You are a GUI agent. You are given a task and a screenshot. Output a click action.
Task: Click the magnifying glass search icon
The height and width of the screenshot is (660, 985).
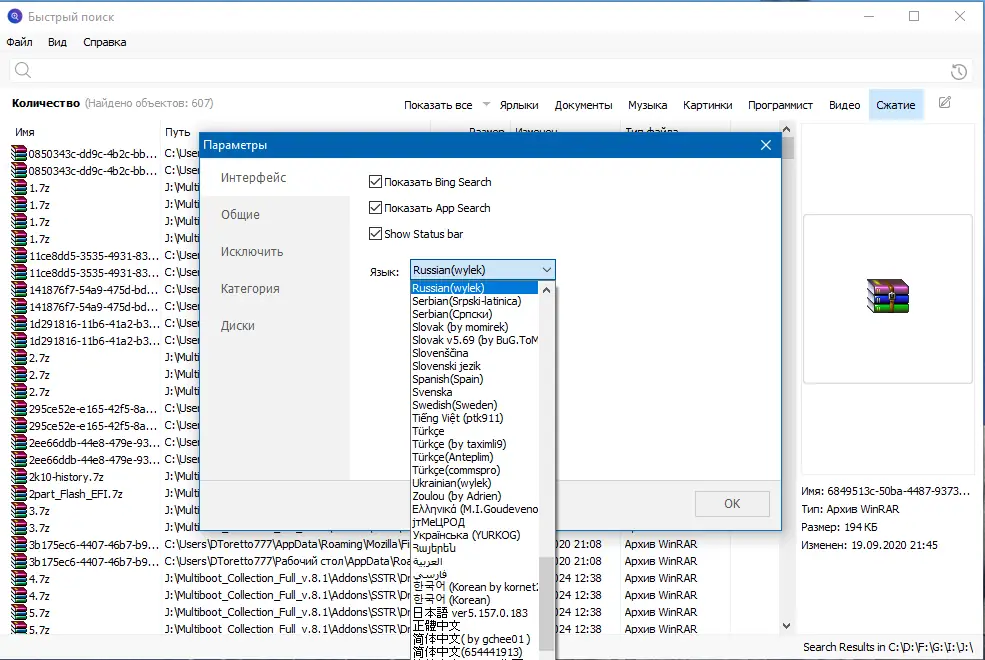coord(23,70)
